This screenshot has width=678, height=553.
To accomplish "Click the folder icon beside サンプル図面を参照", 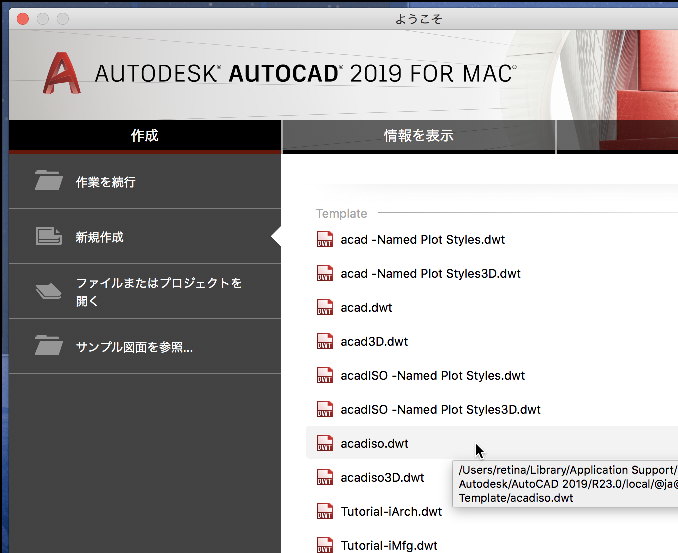I will tap(48, 345).
